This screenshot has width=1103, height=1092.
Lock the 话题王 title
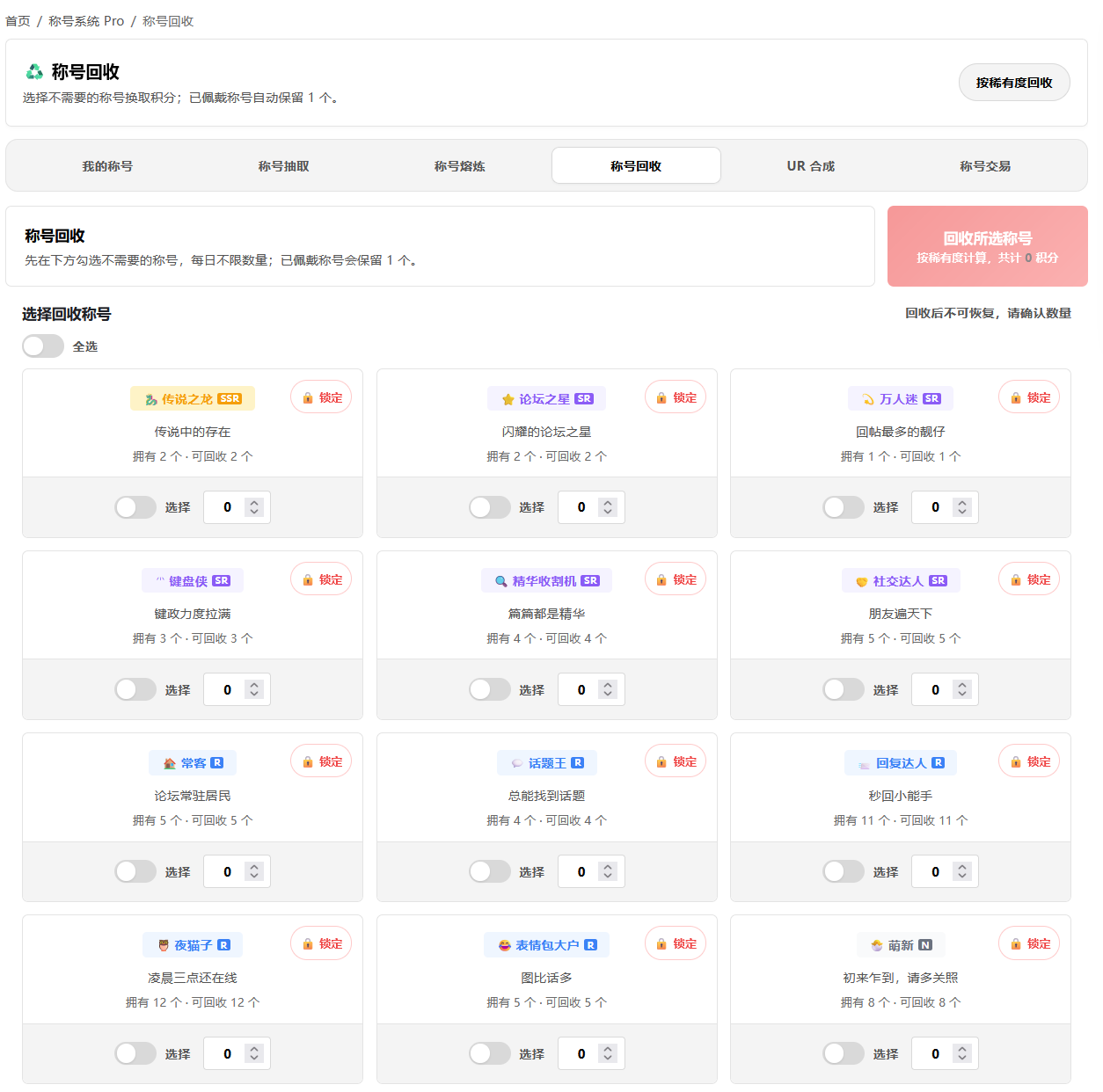point(676,761)
